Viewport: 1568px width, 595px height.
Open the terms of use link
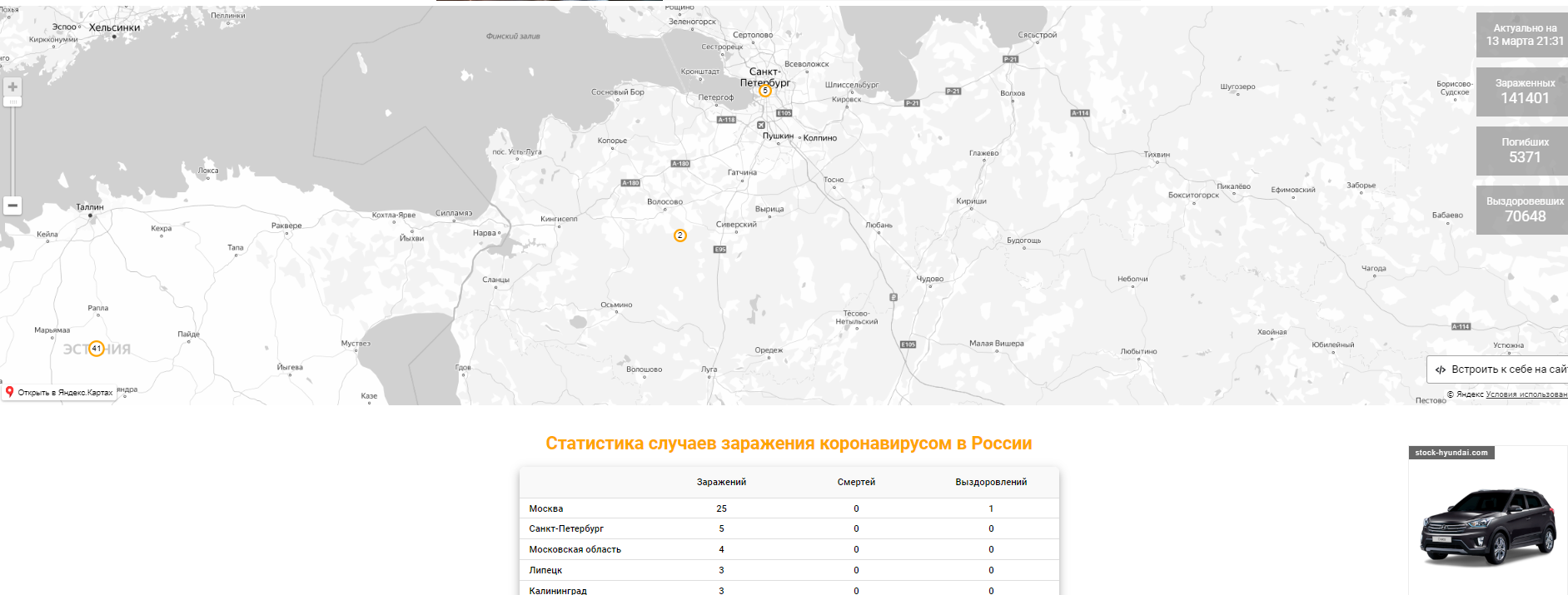click(1526, 394)
